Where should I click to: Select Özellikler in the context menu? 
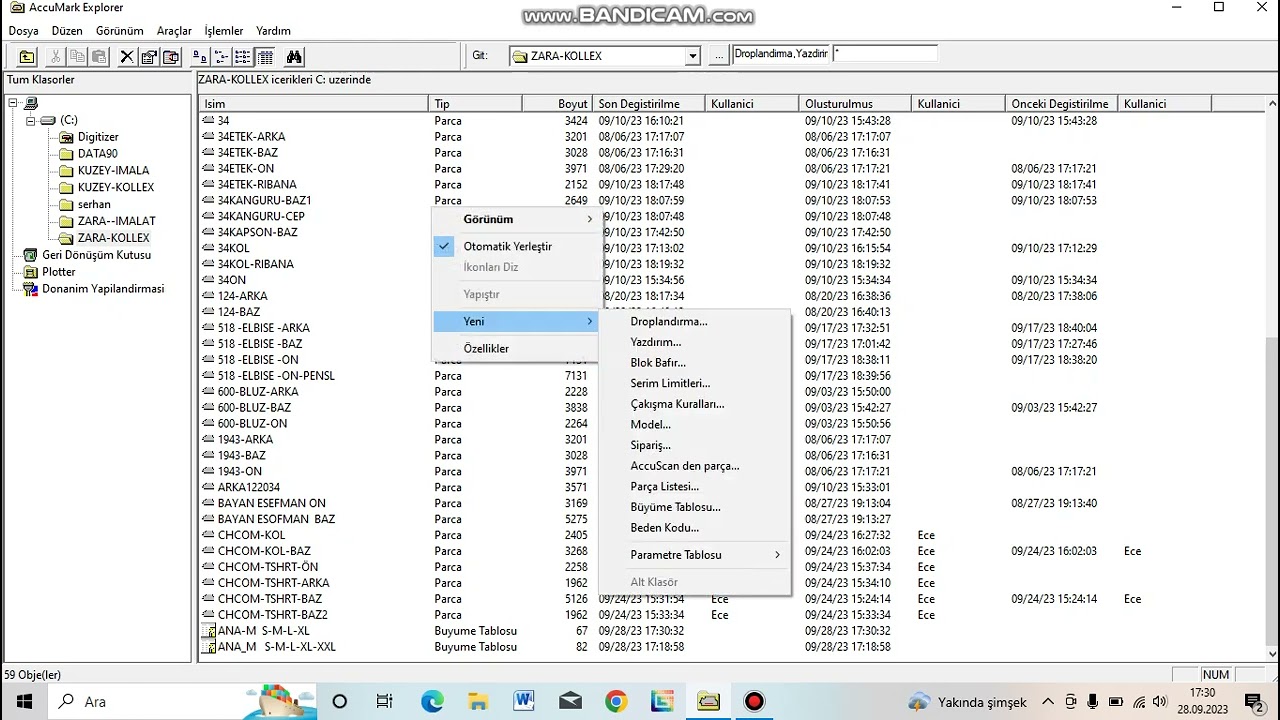click(516, 348)
